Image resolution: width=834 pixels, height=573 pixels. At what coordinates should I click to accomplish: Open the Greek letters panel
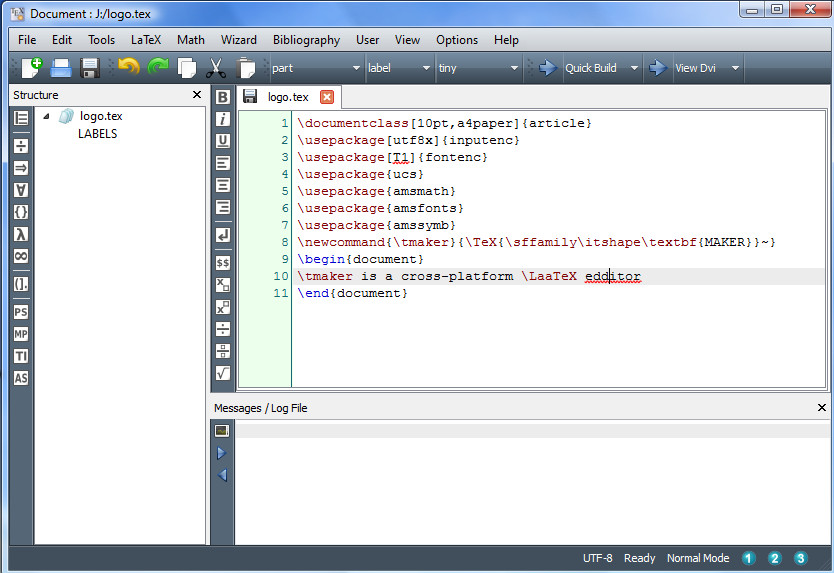21,234
